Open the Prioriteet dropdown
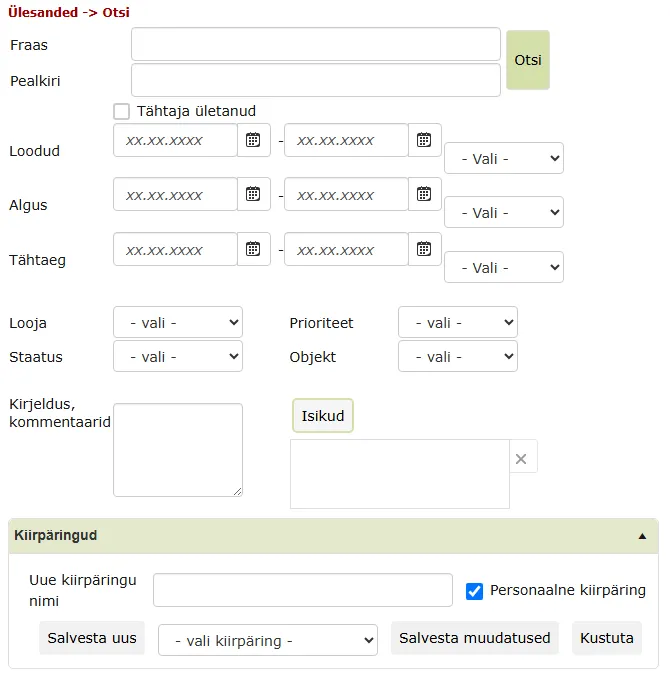Screen dimensions: 670x680 tap(458, 322)
